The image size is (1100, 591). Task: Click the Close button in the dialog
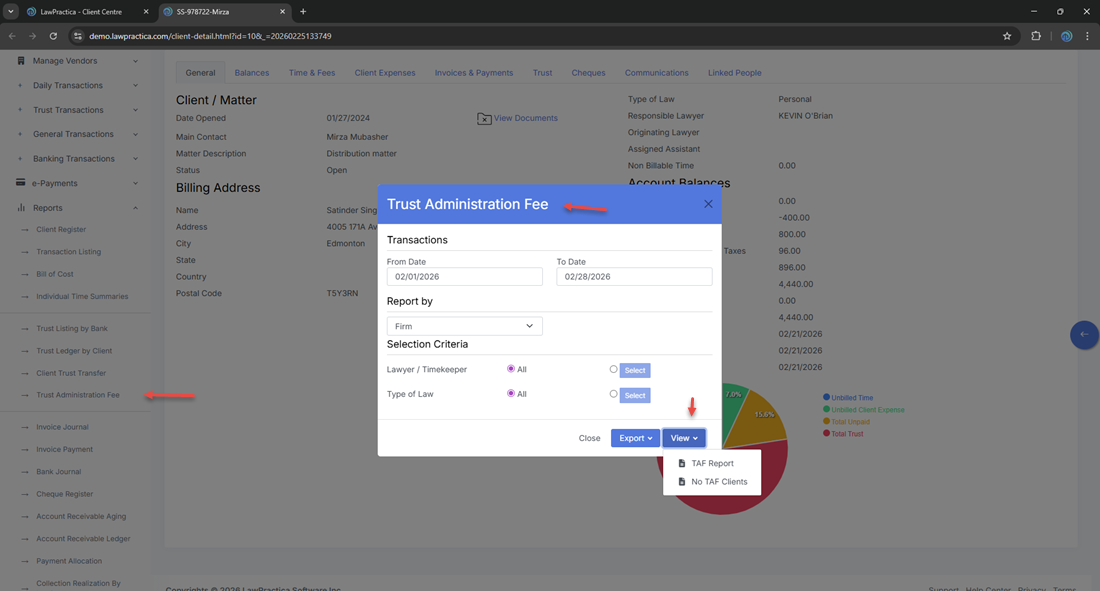click(589, 438)
